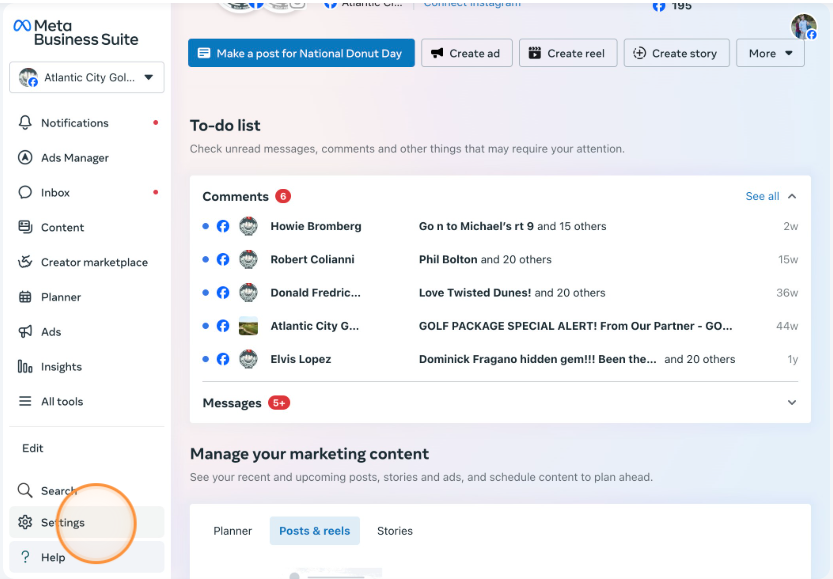Click the Settings gear in sidebar
The image size is (833, 579).
[26, 522]
